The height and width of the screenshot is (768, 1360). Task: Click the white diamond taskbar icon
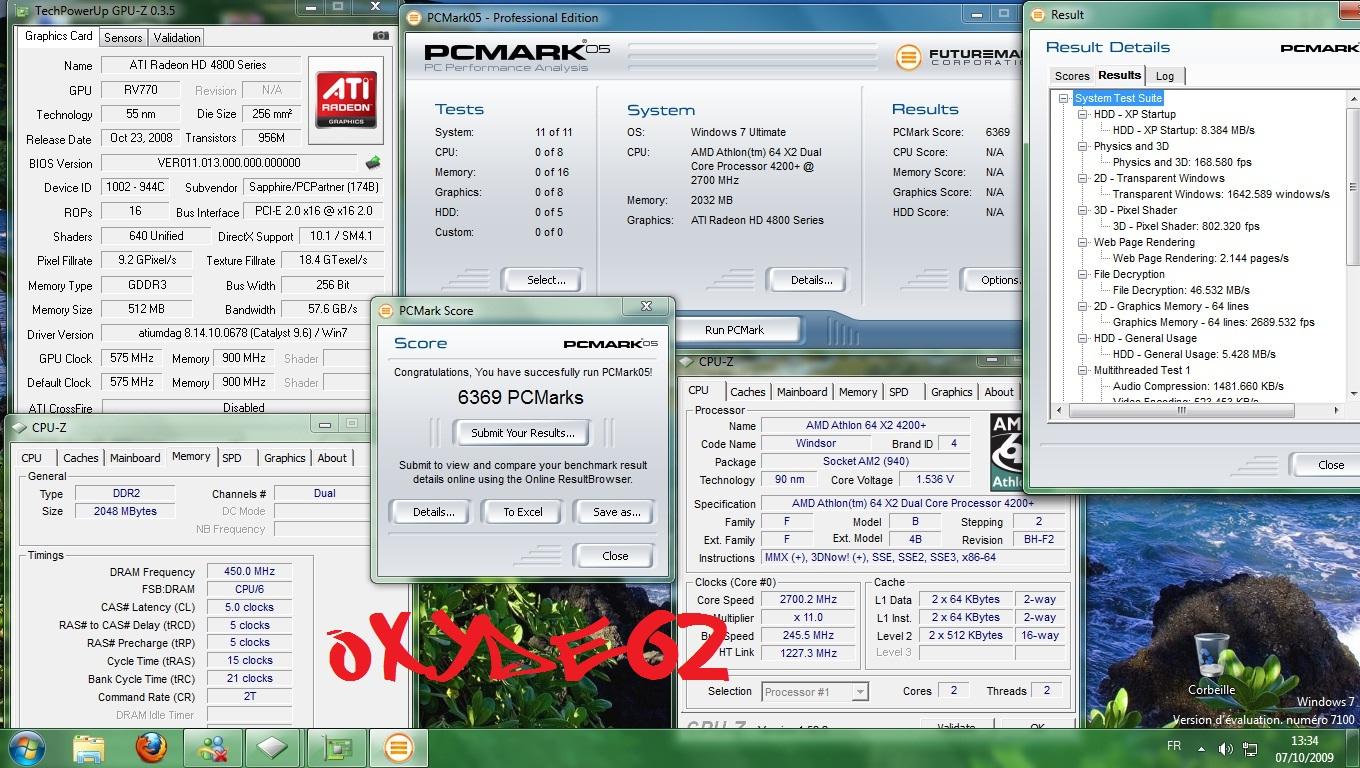coord(274,748)
